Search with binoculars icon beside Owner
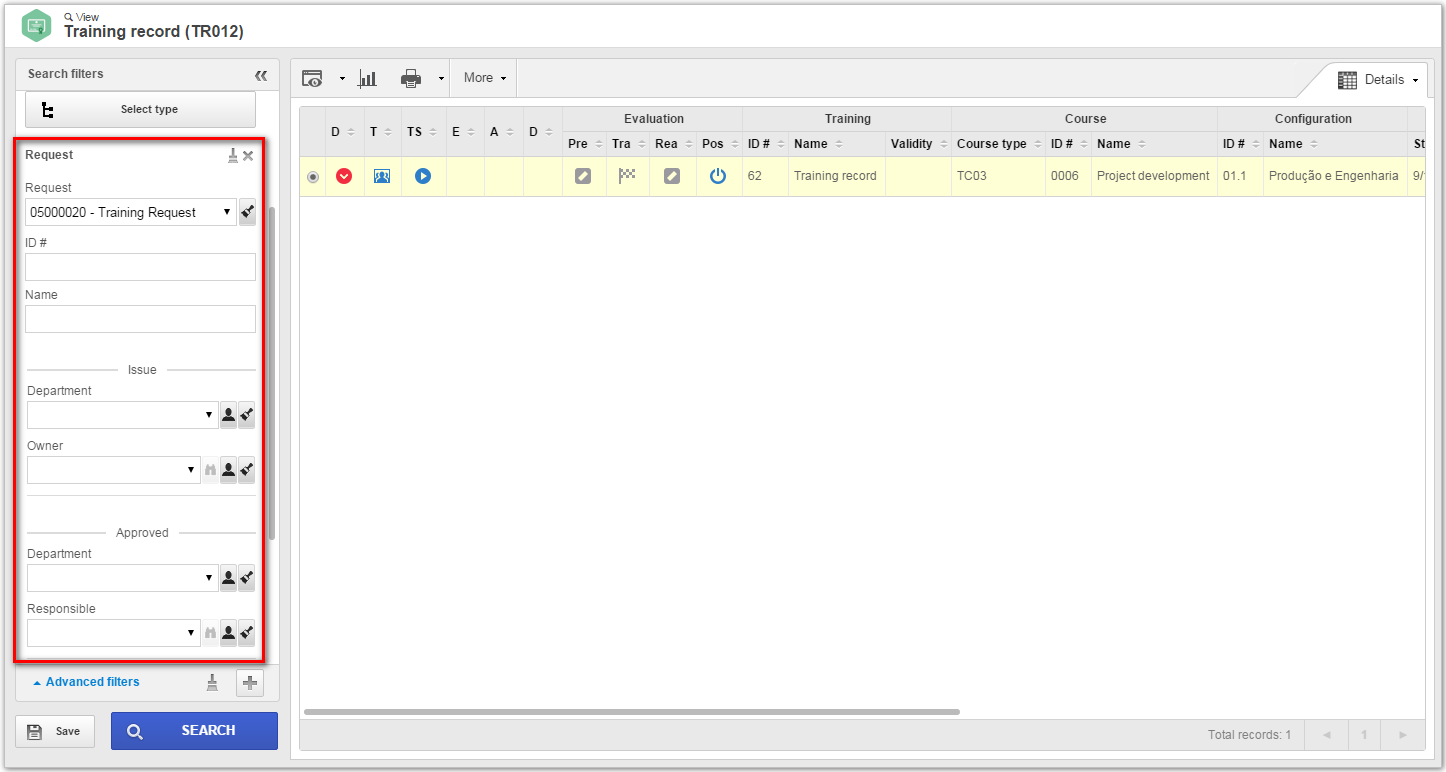Screen dimensions: 1446x772 210,470
